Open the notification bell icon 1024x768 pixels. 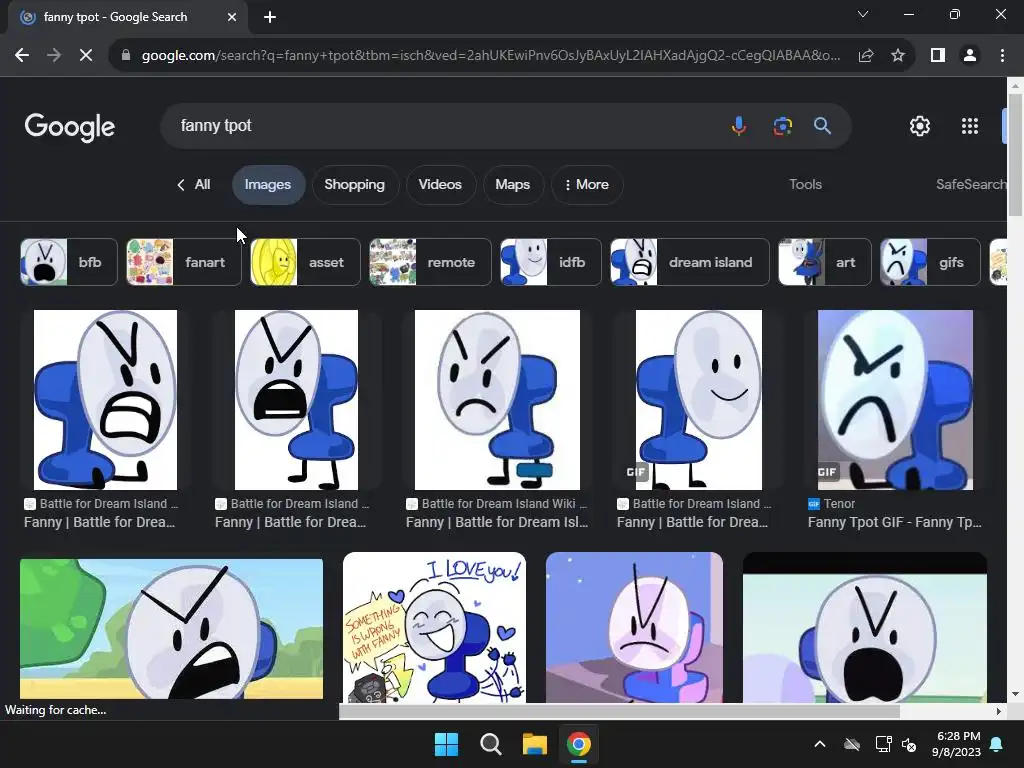tap(997, 744)
